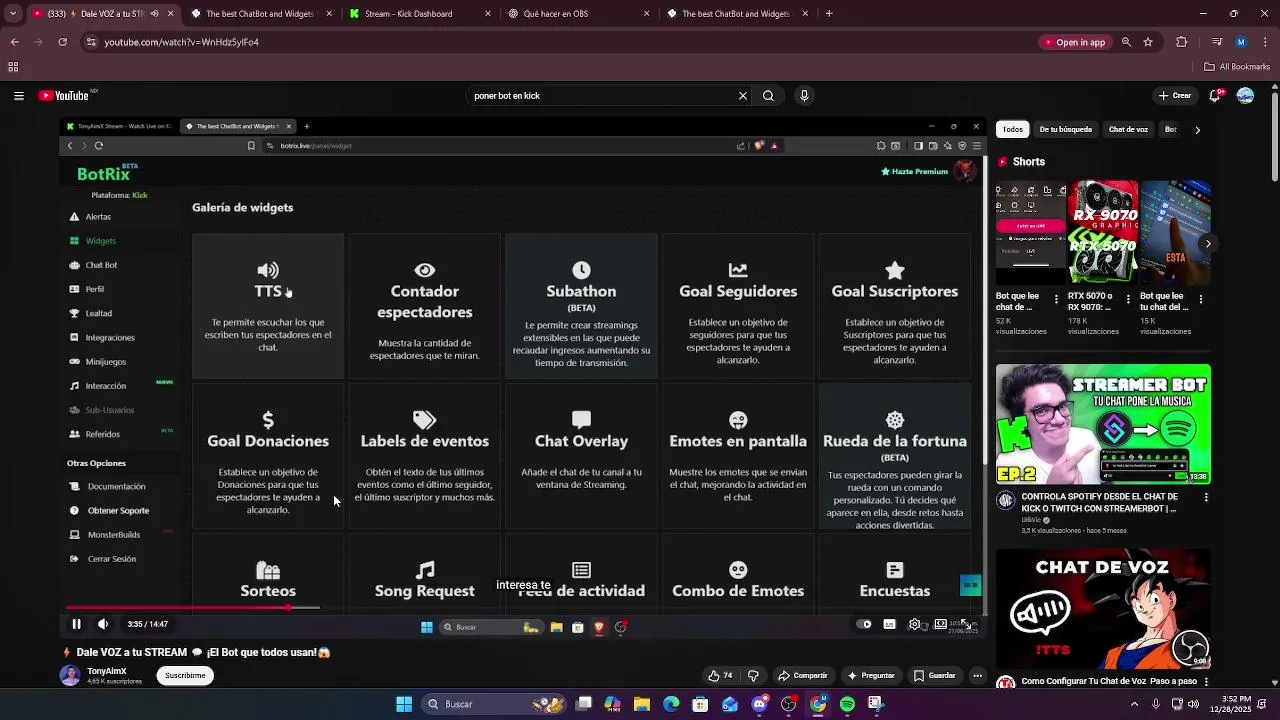This screenshot has height=720, width=1280.
Task: Open Subathon clock widget
Action: (x=581, y=306)
